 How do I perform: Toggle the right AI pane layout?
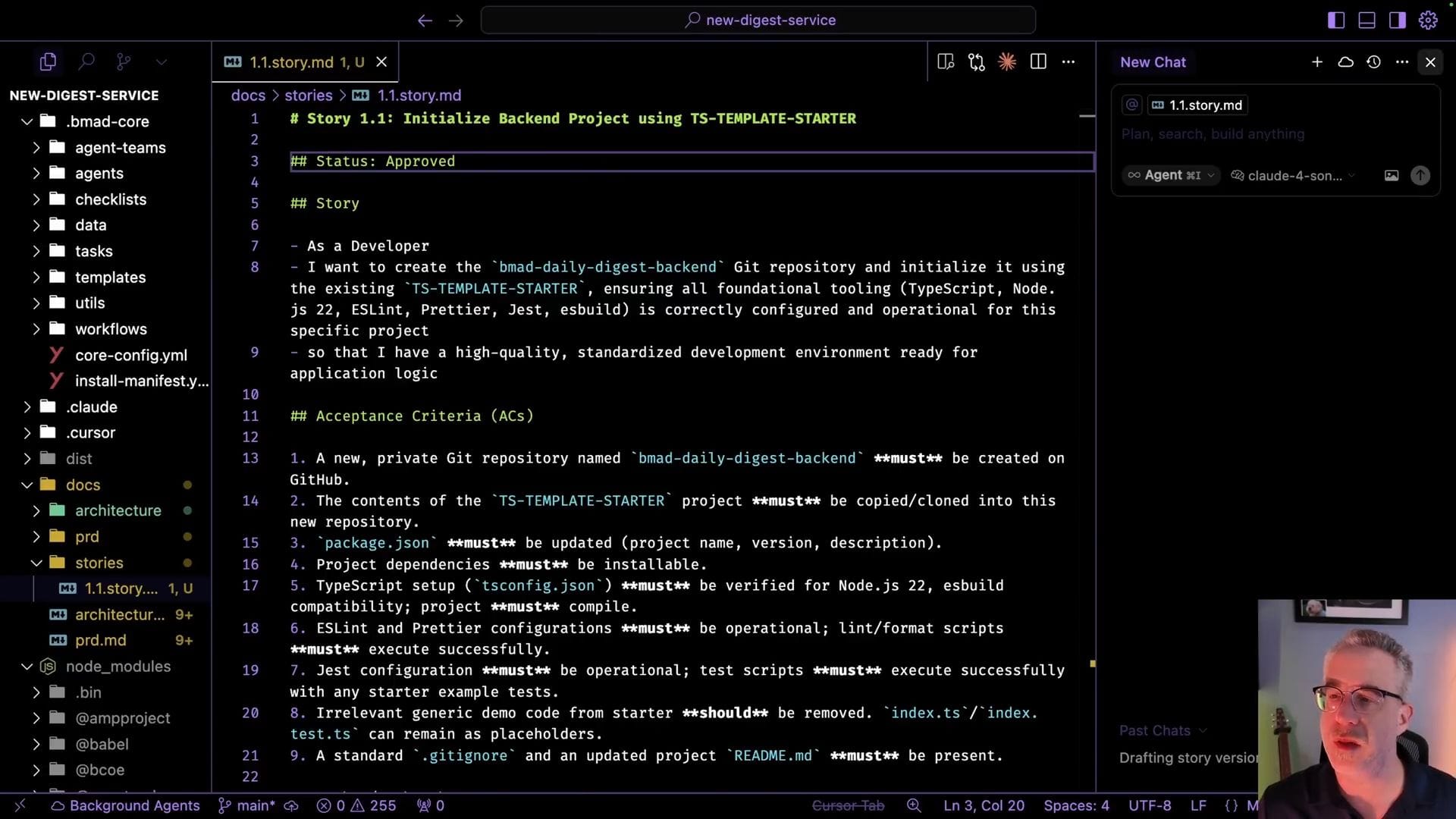coord(1398,20)
